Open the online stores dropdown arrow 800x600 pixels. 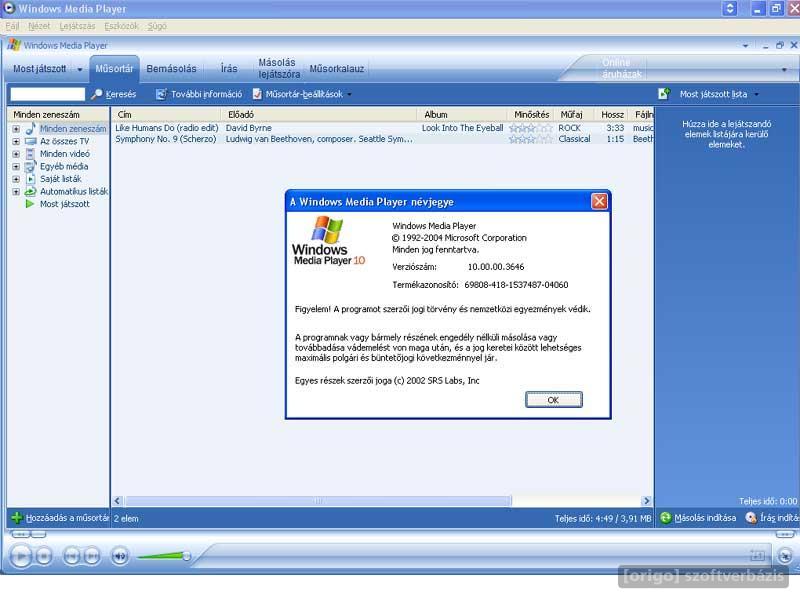[x=784, y=69]
